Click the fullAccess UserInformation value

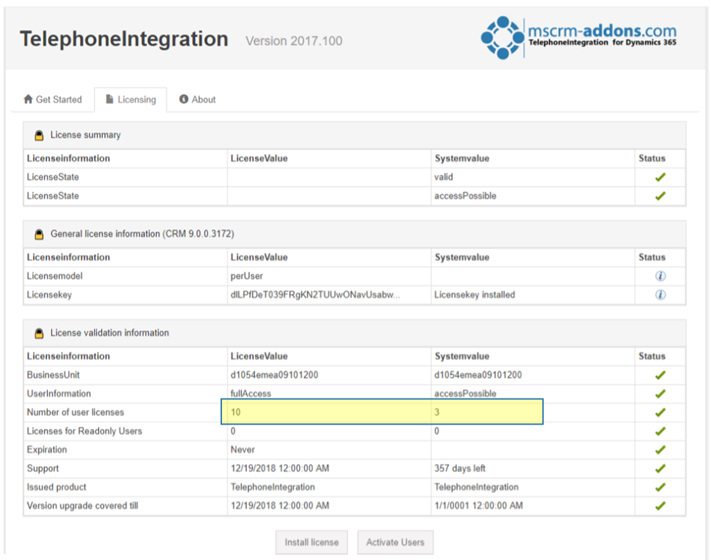point(251,394)
